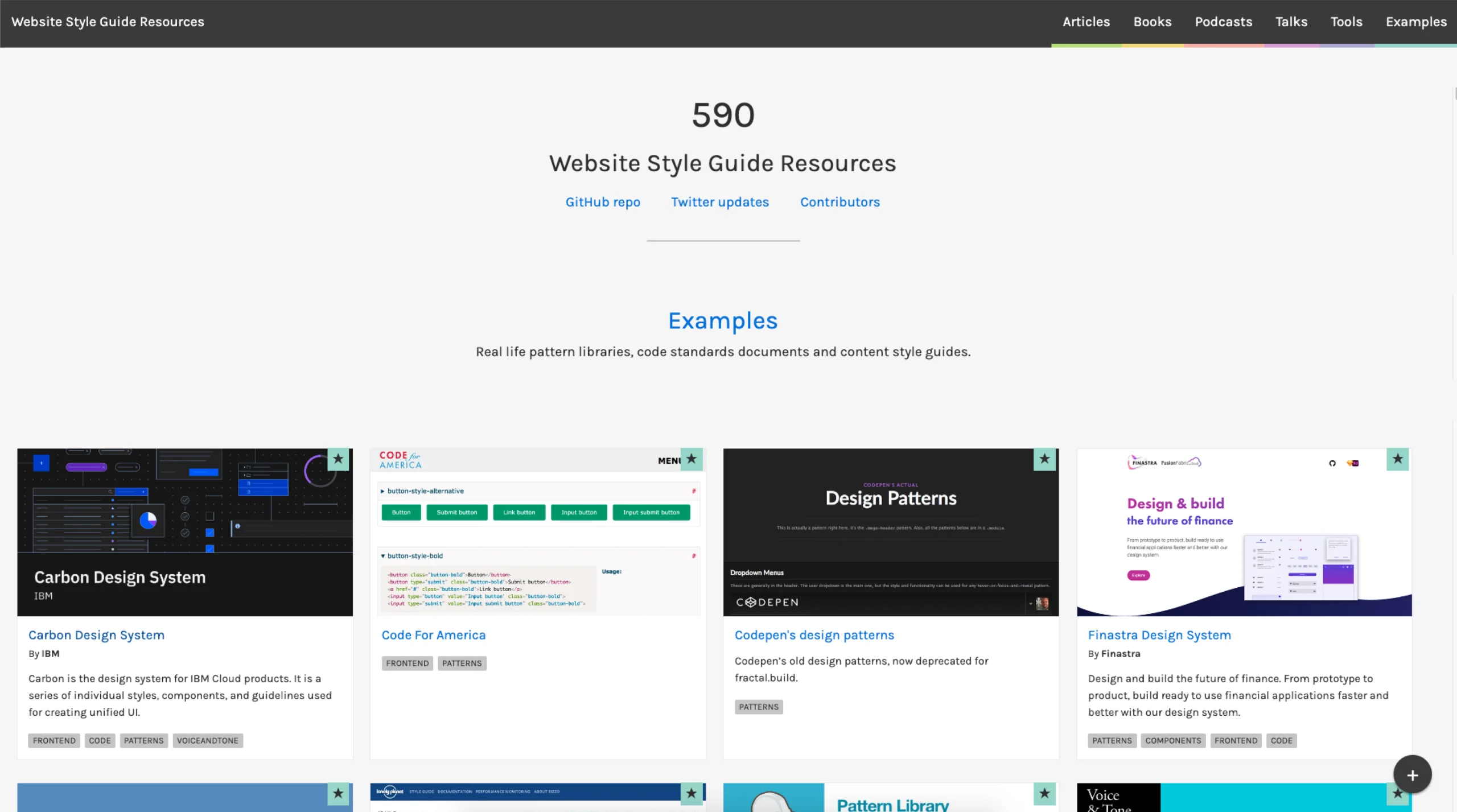
Task: Click PATTERNS tag on Finastra Design System card
Action: (x=1112, y=740)
